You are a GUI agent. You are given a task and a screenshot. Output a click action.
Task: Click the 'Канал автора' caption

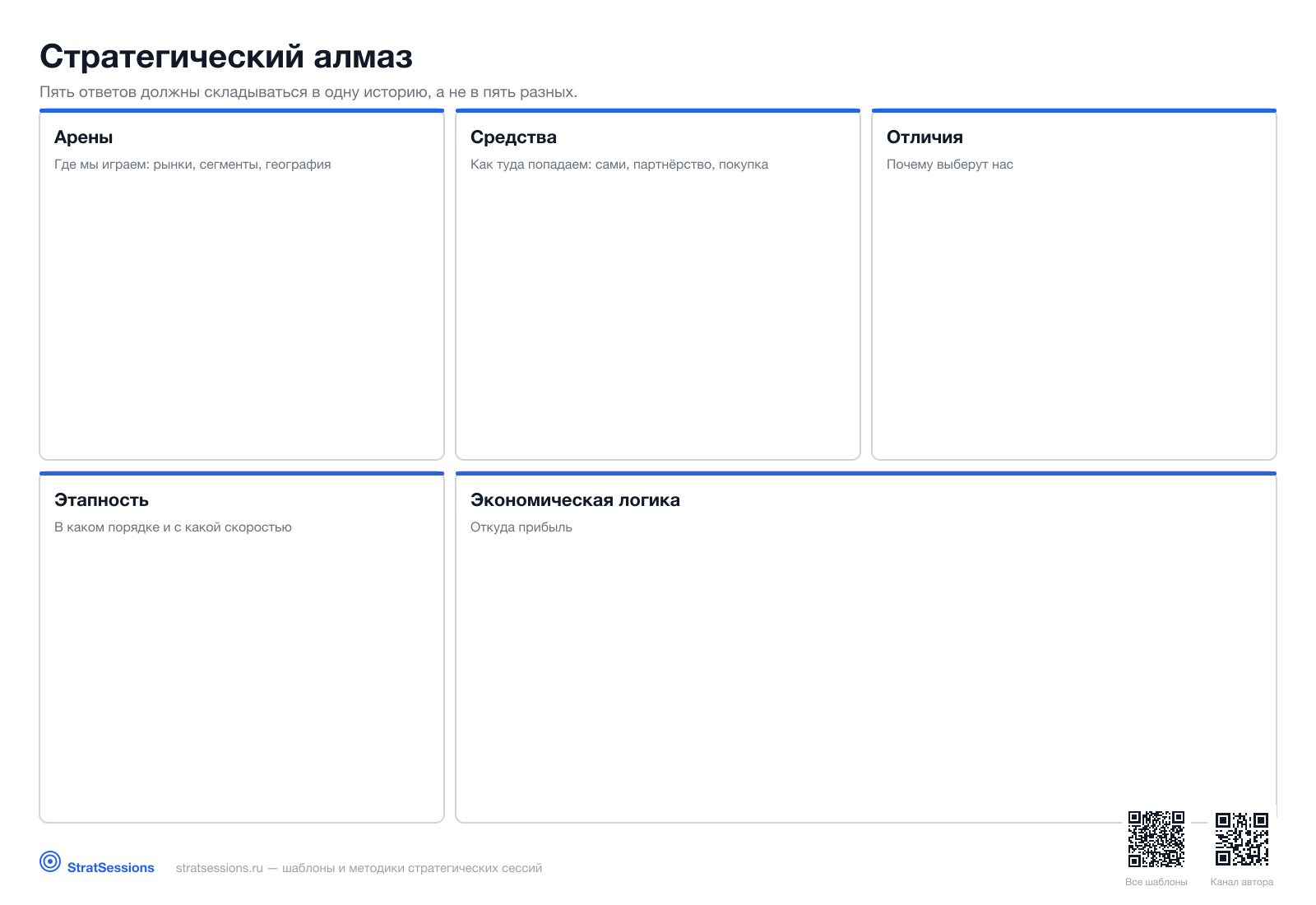click(x=1242, y=882)
